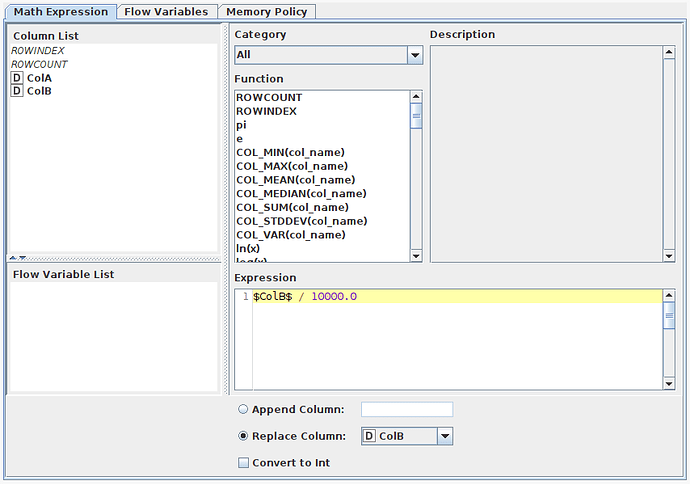Select the ln(x) function

[248, 248]
